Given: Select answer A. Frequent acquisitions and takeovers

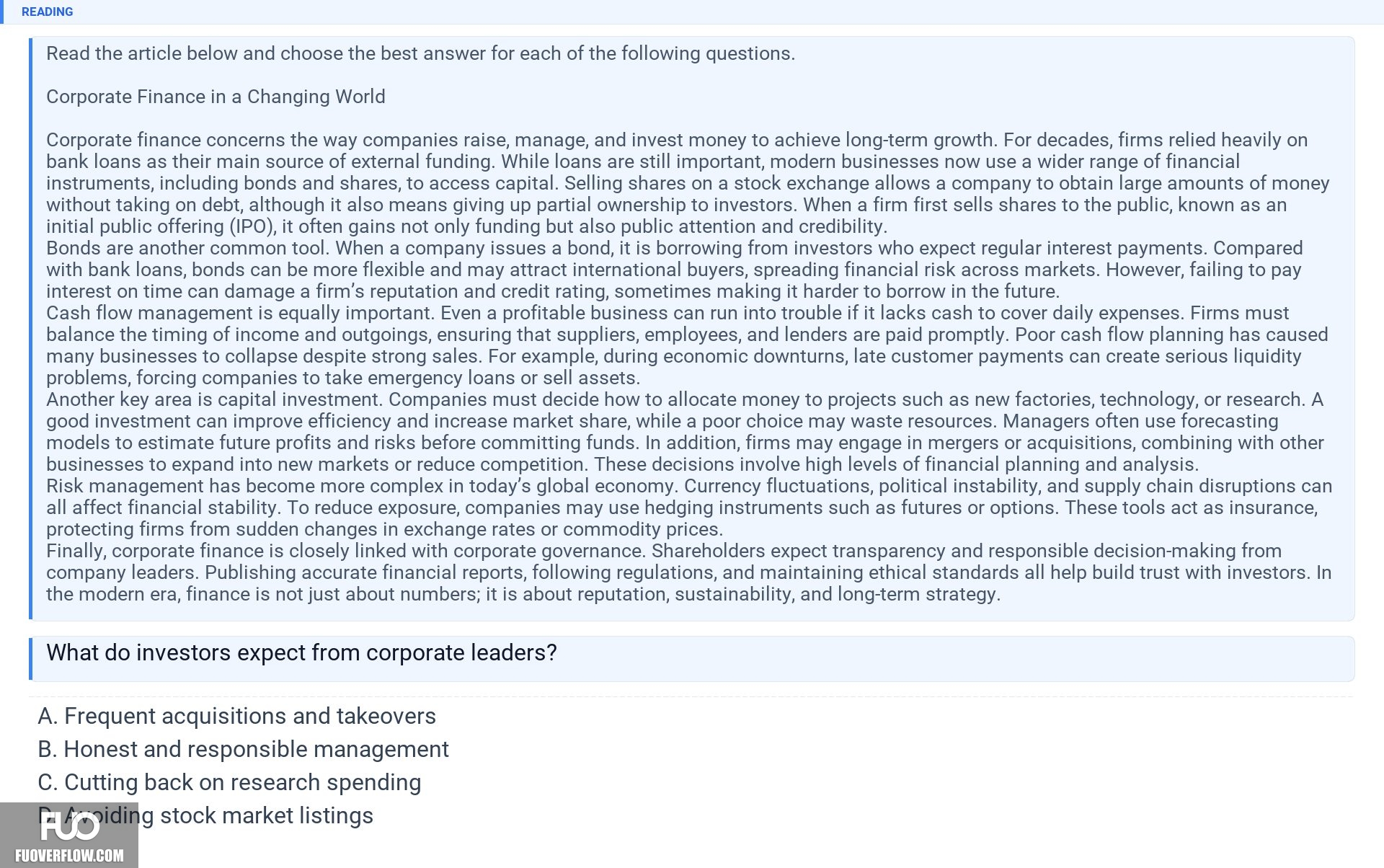Looking at the screenshot, I should coord(236,716).
